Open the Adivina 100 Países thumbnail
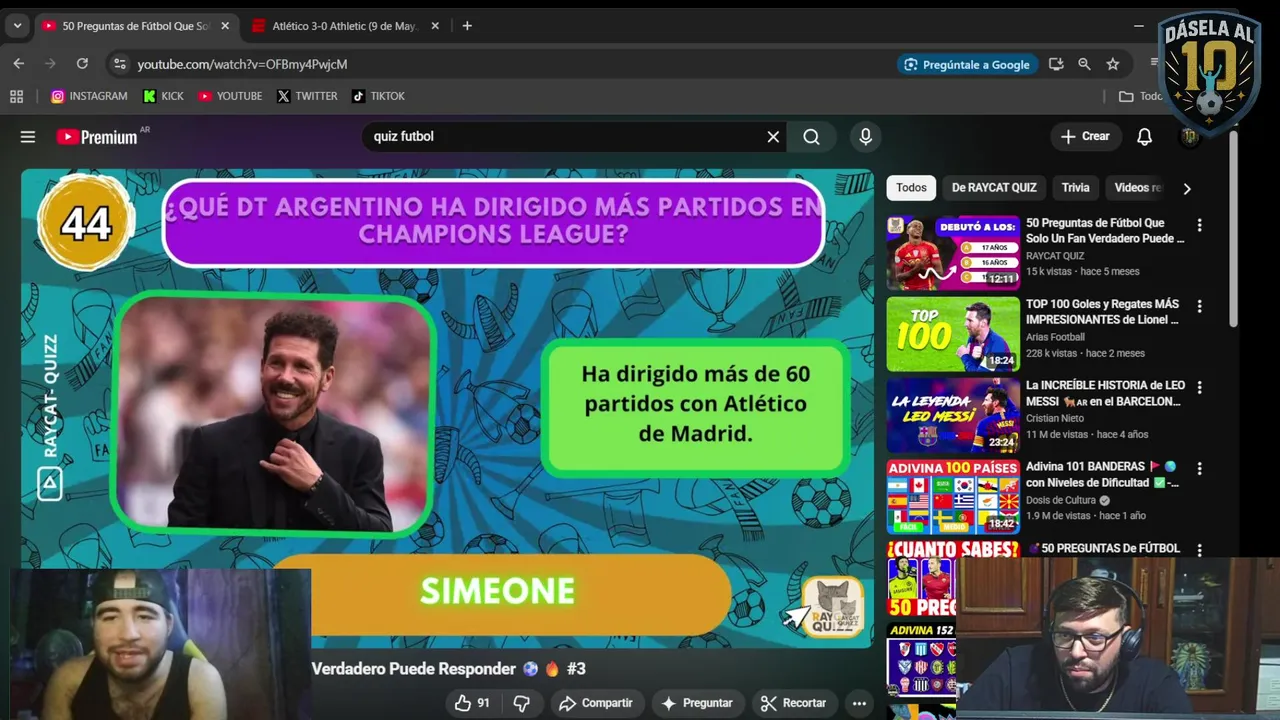 point(953,496)
